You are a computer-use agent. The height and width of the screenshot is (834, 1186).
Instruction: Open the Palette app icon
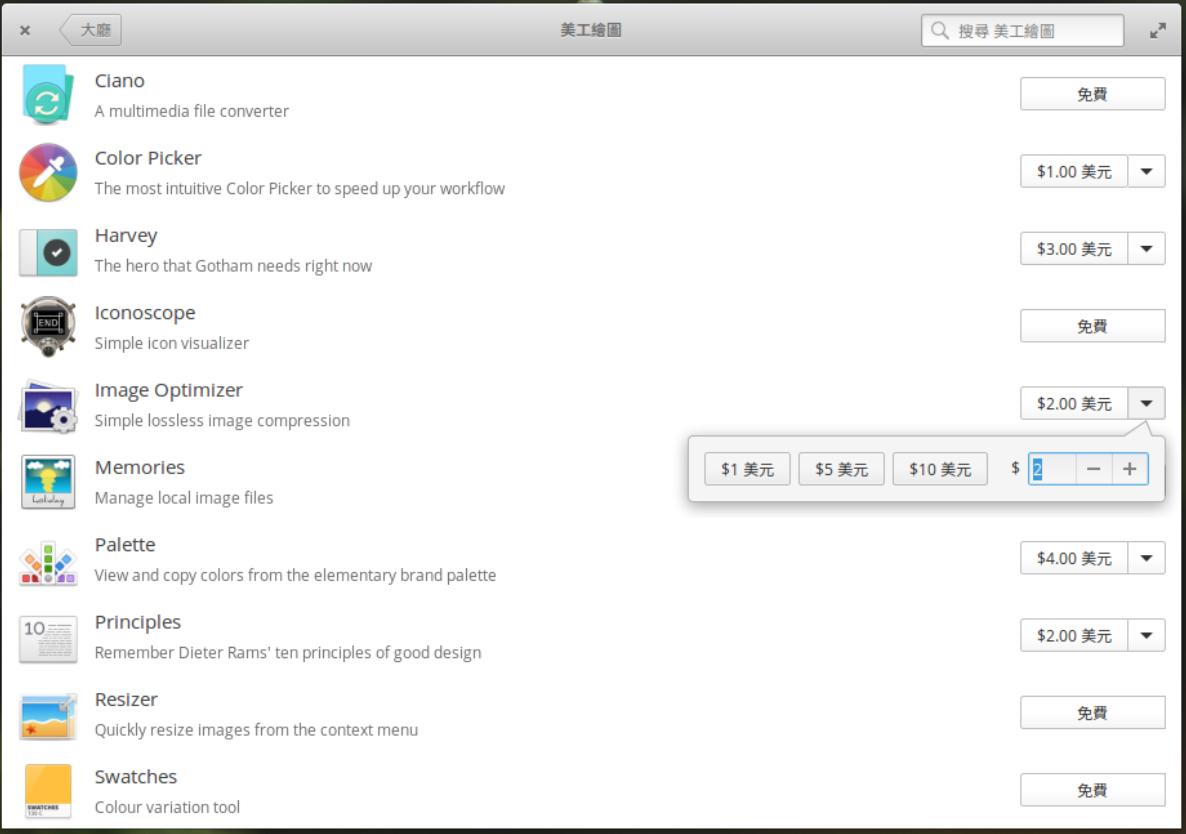coord(47,559)
